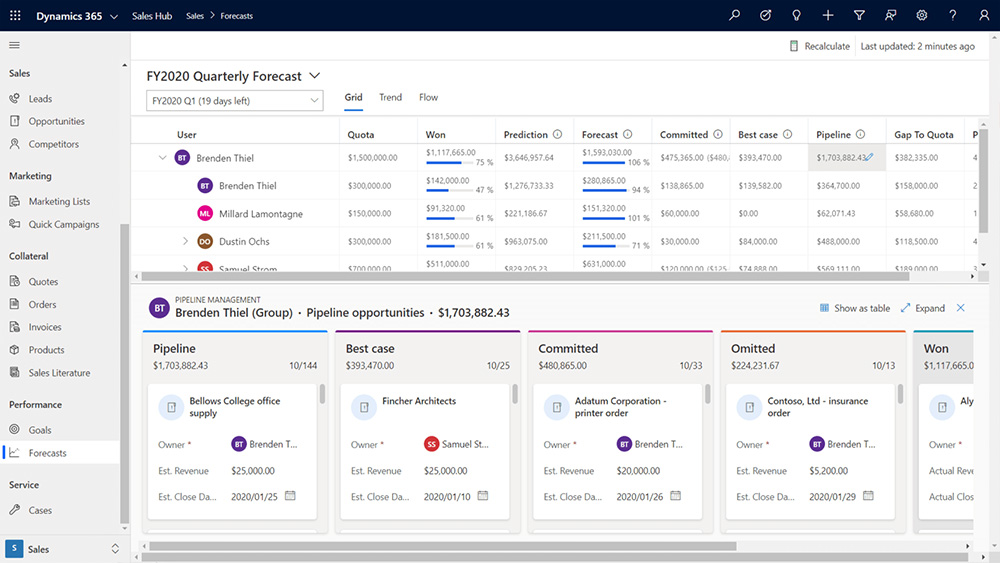Click the Recalculate button
Screen dimensions: 1000x563
tap(819, 46)
